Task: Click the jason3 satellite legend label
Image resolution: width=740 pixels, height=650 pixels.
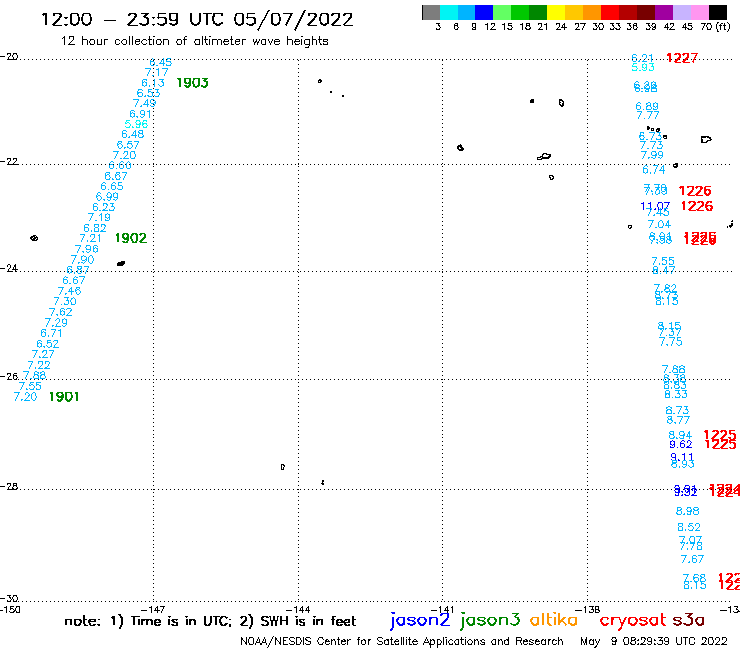Action: pyautogui.click(x=490, y=620)
